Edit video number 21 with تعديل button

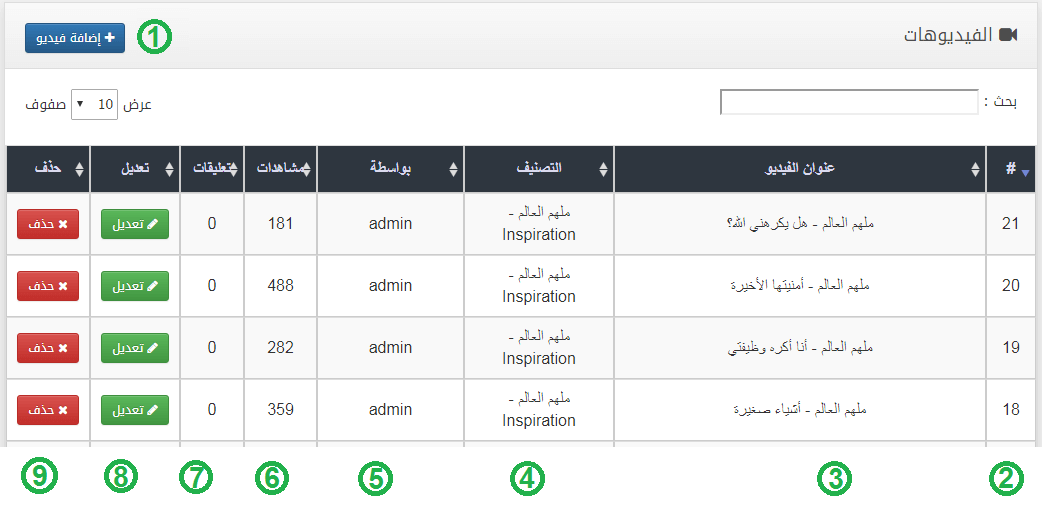(135, 224)
